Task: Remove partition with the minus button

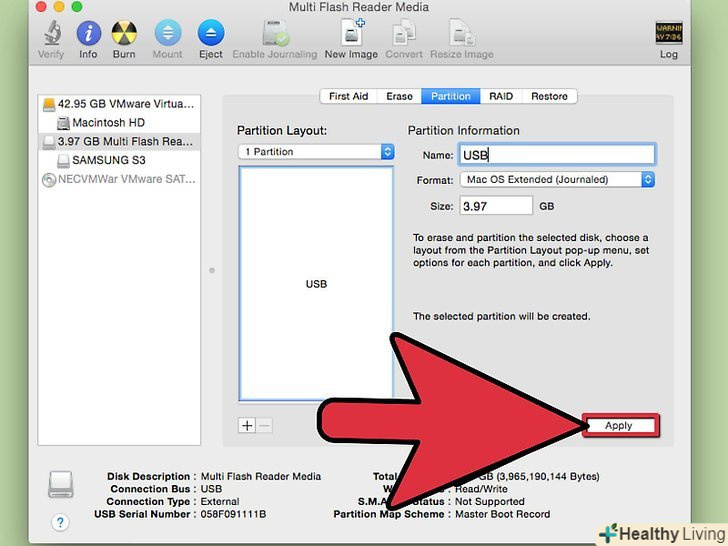Action: tap(264, 425)
